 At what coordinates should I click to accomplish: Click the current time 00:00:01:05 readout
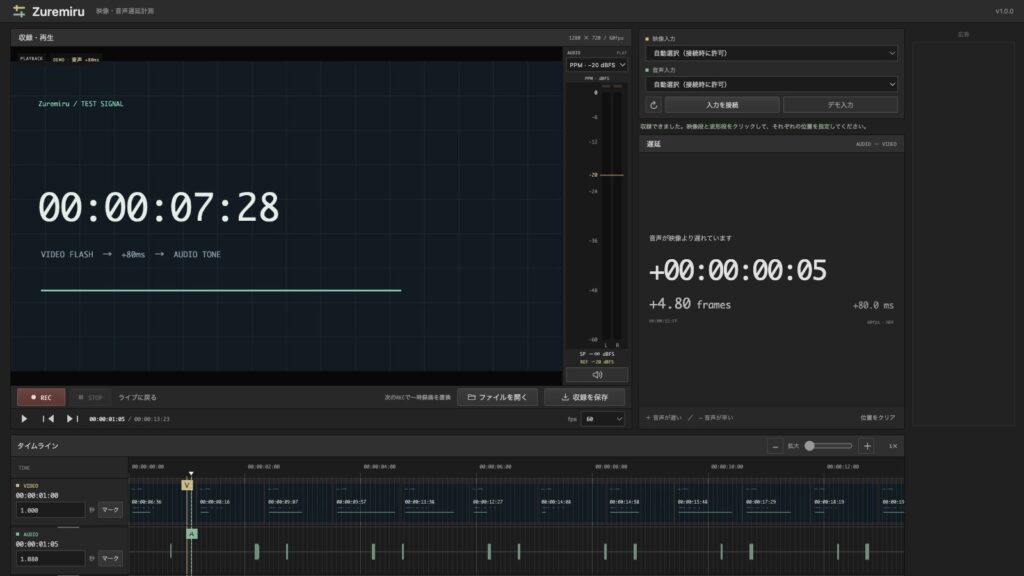pos(106,419)
